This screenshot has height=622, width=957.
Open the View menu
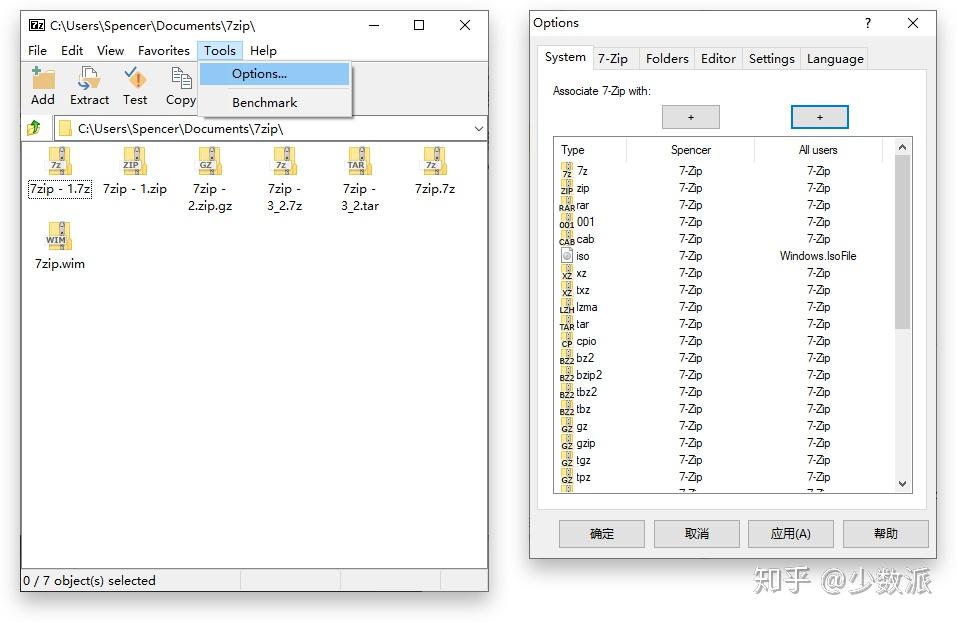110,51
